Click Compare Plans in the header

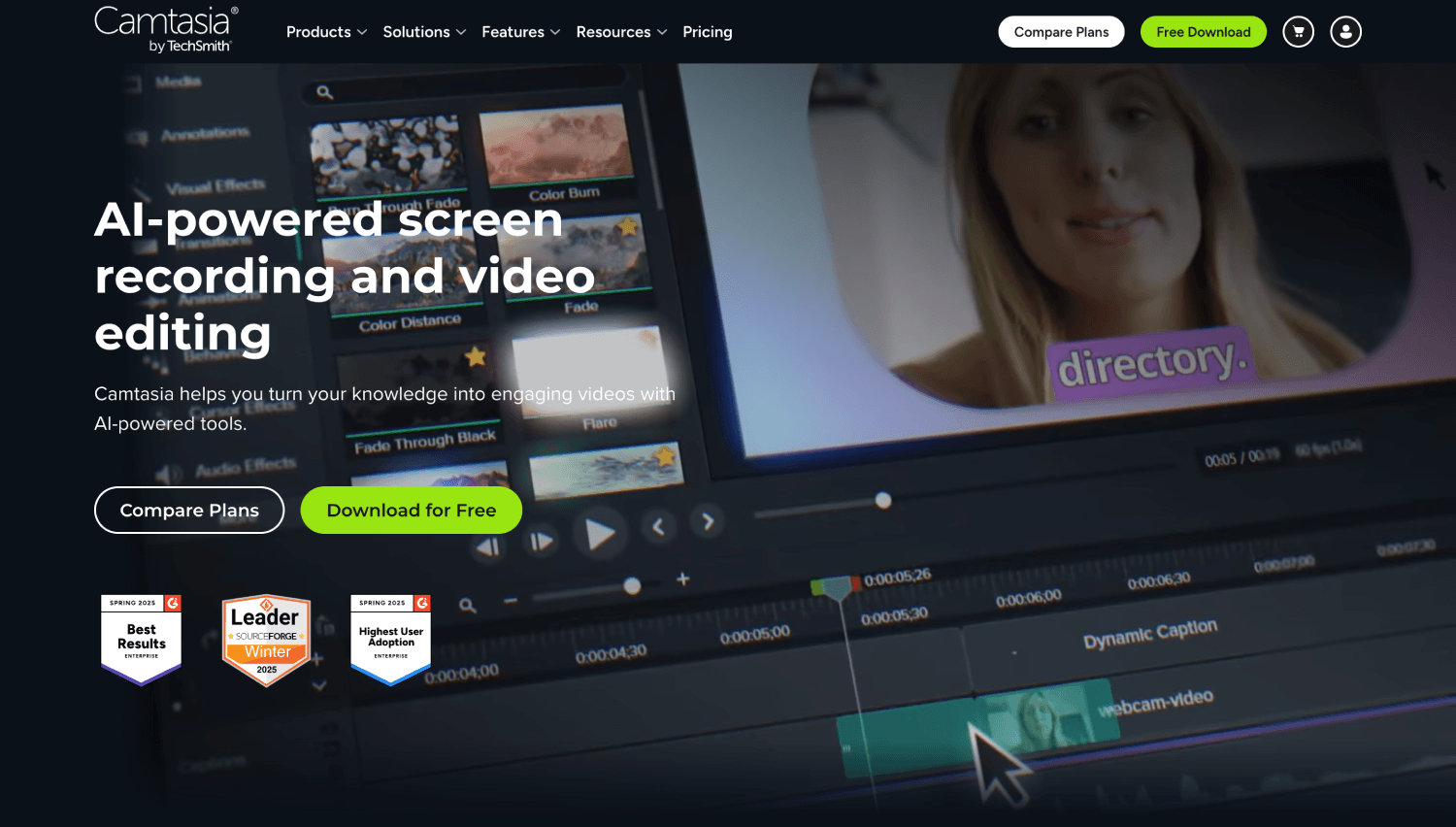tap(1061, 32)
